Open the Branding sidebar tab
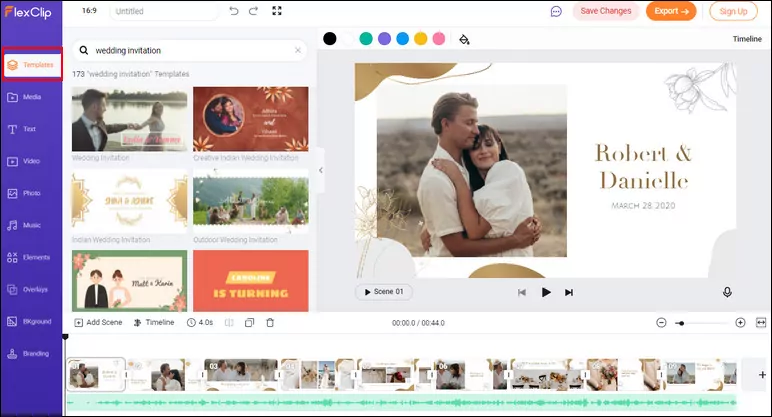772x417 pixels. coord(32,353)
